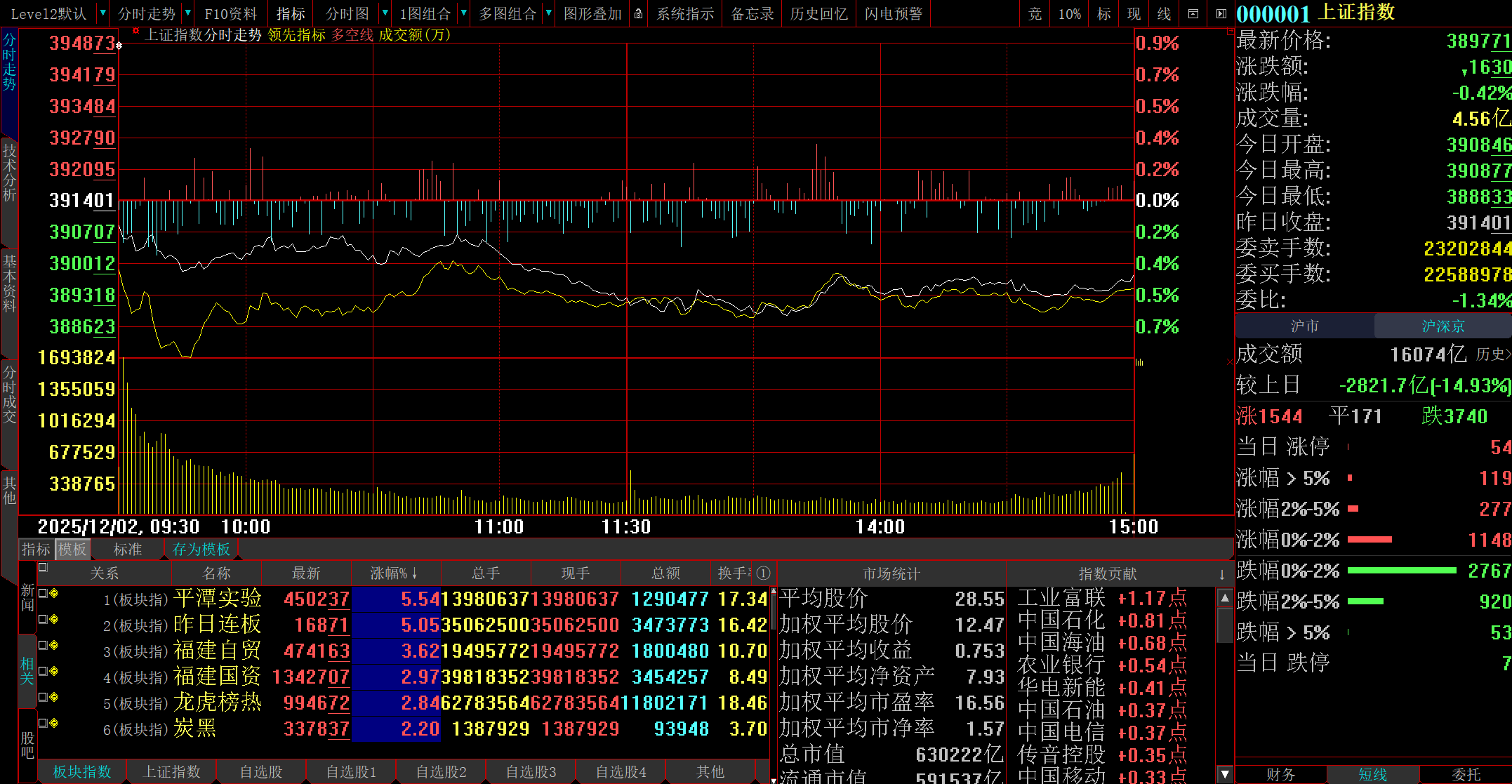Click circled number icon in table header
This screenshot has width=1512, height=784.
(x=764, y=573)
